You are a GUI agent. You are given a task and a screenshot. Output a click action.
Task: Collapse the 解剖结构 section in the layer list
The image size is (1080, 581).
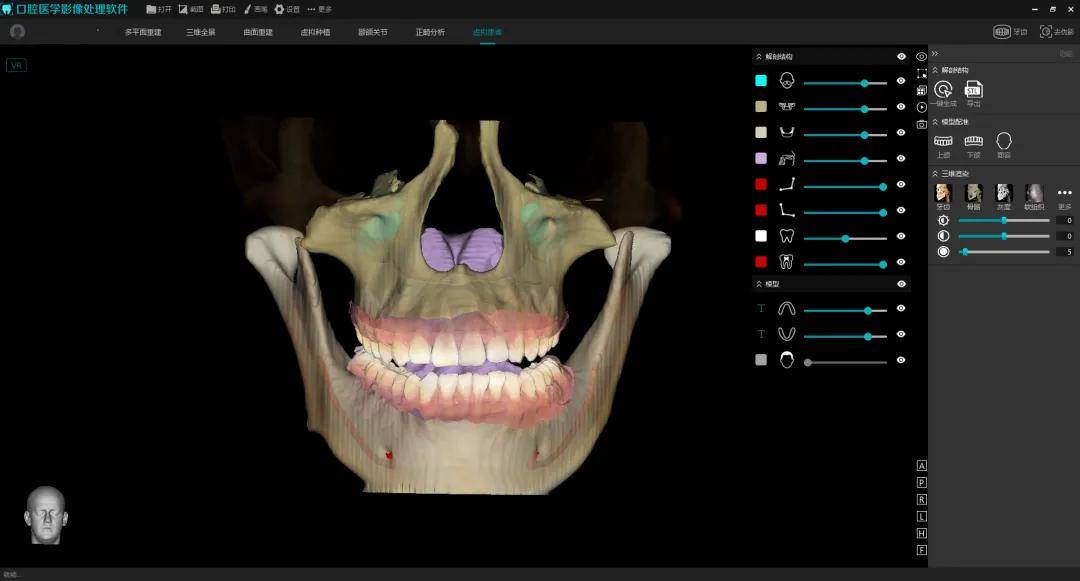click(759, 57)
